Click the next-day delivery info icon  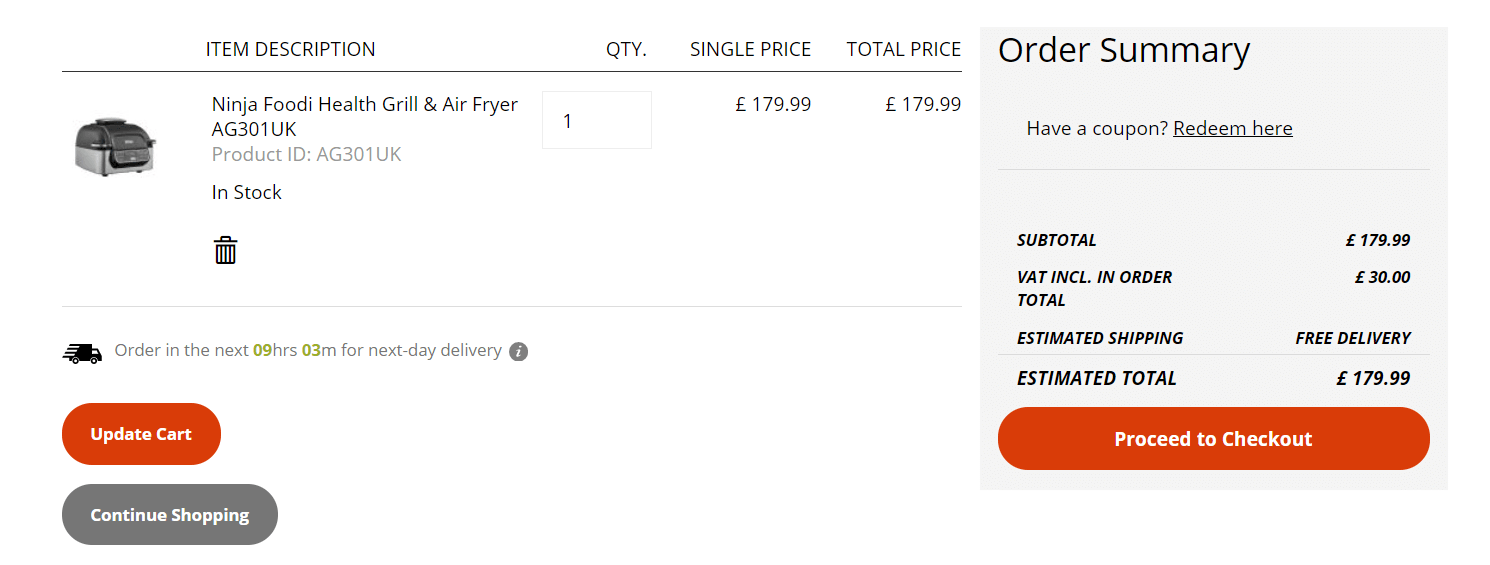point(518,351)
